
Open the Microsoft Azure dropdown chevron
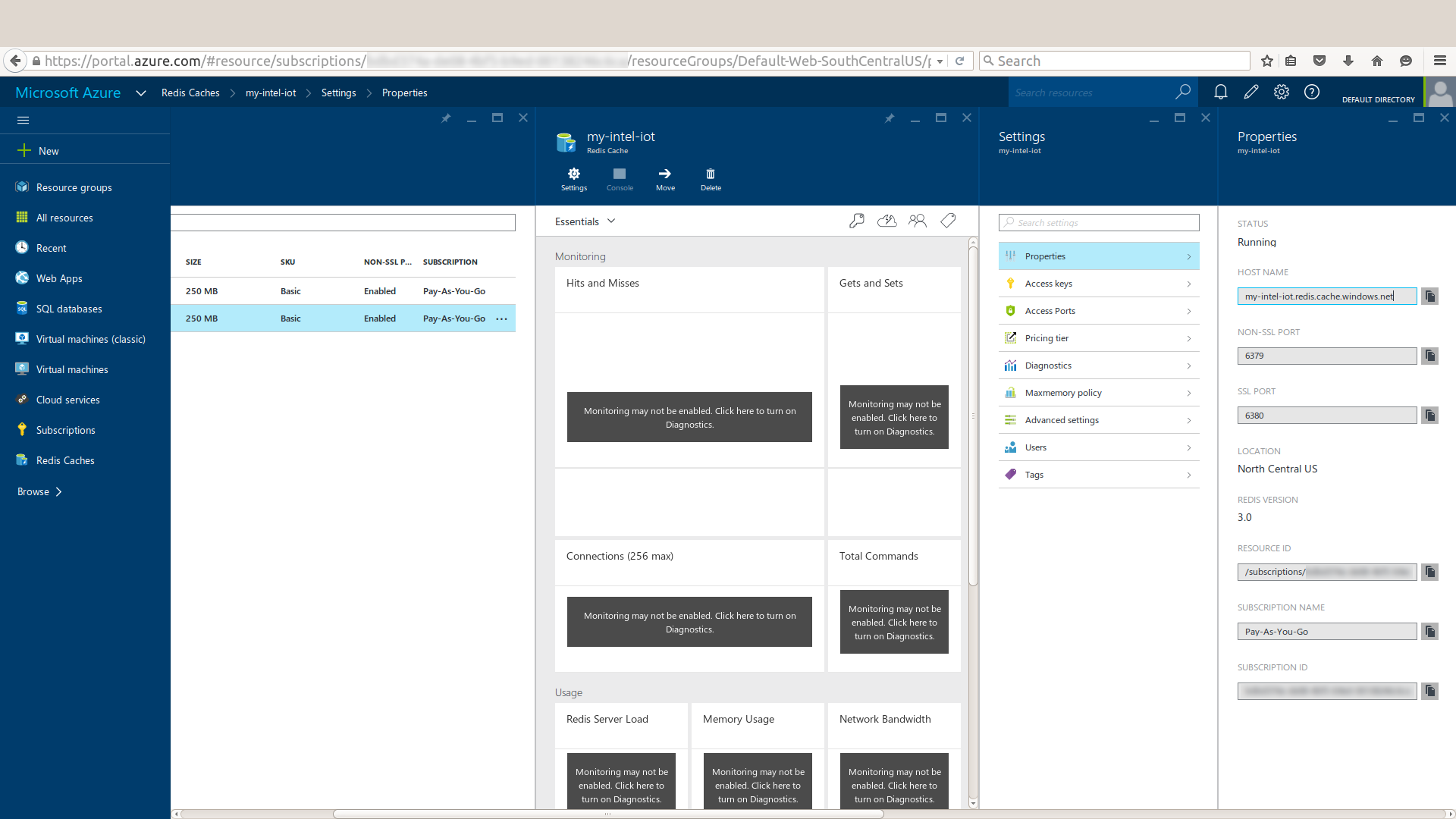140,93
